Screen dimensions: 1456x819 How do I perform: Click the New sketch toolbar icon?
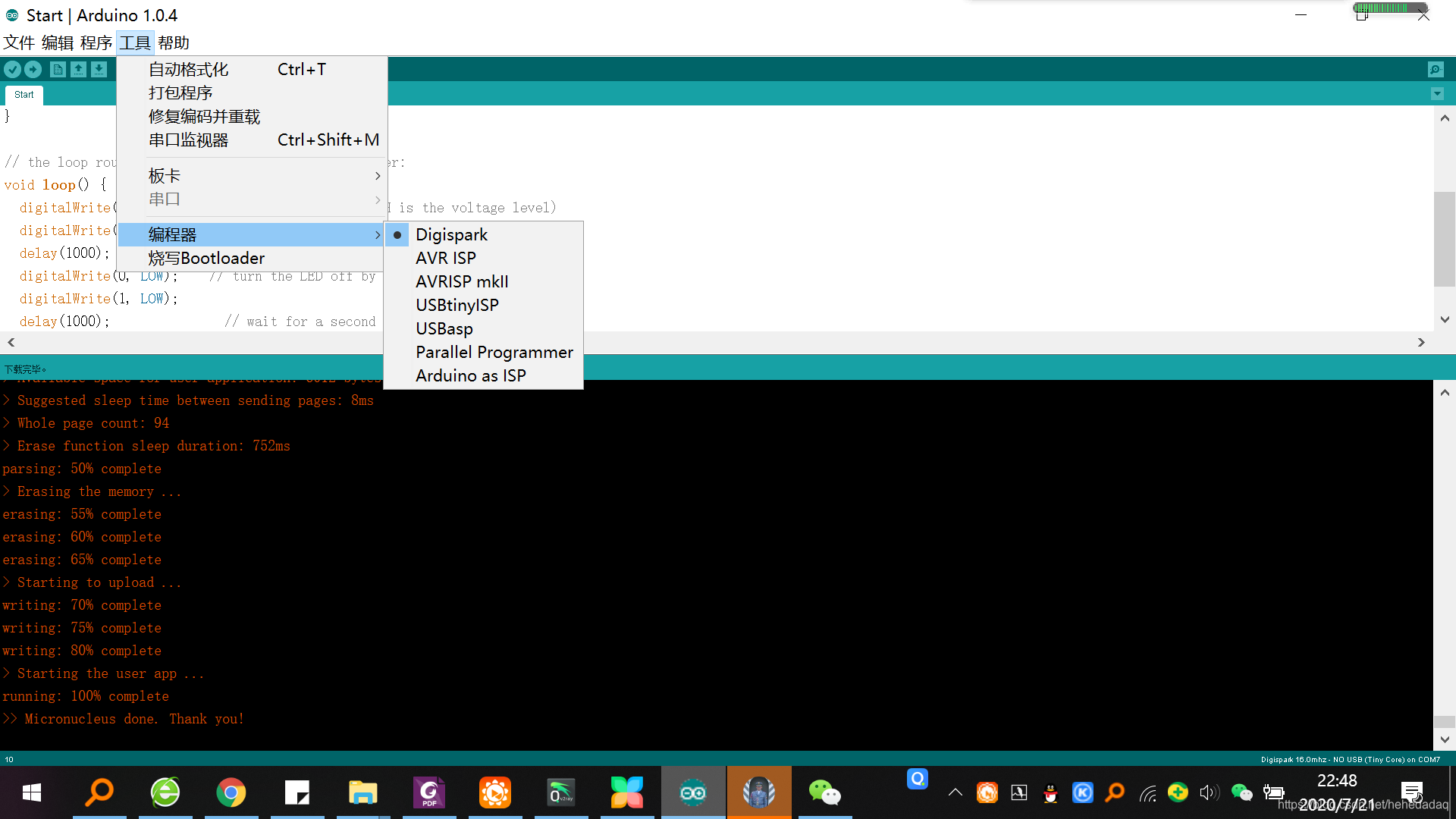click(58, 69)
